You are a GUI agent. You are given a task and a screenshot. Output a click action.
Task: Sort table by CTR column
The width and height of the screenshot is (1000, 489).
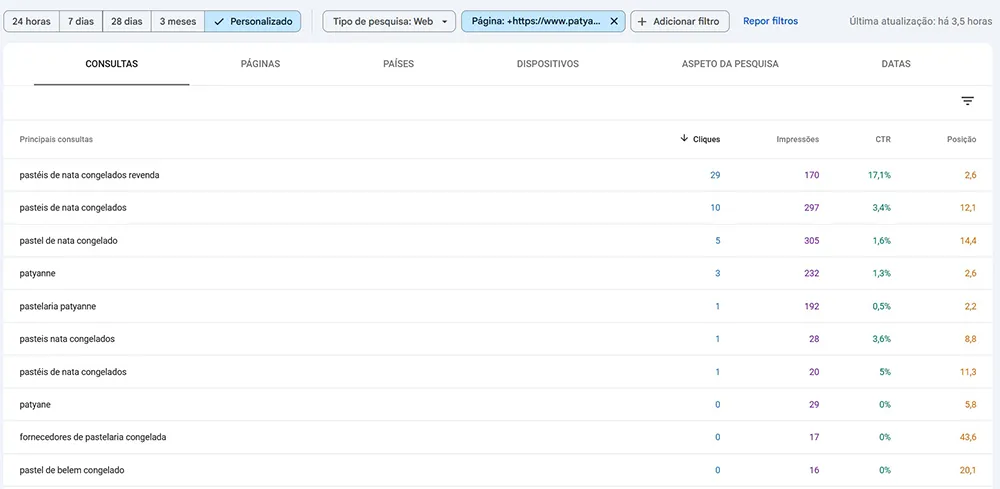tap(883, 139)
